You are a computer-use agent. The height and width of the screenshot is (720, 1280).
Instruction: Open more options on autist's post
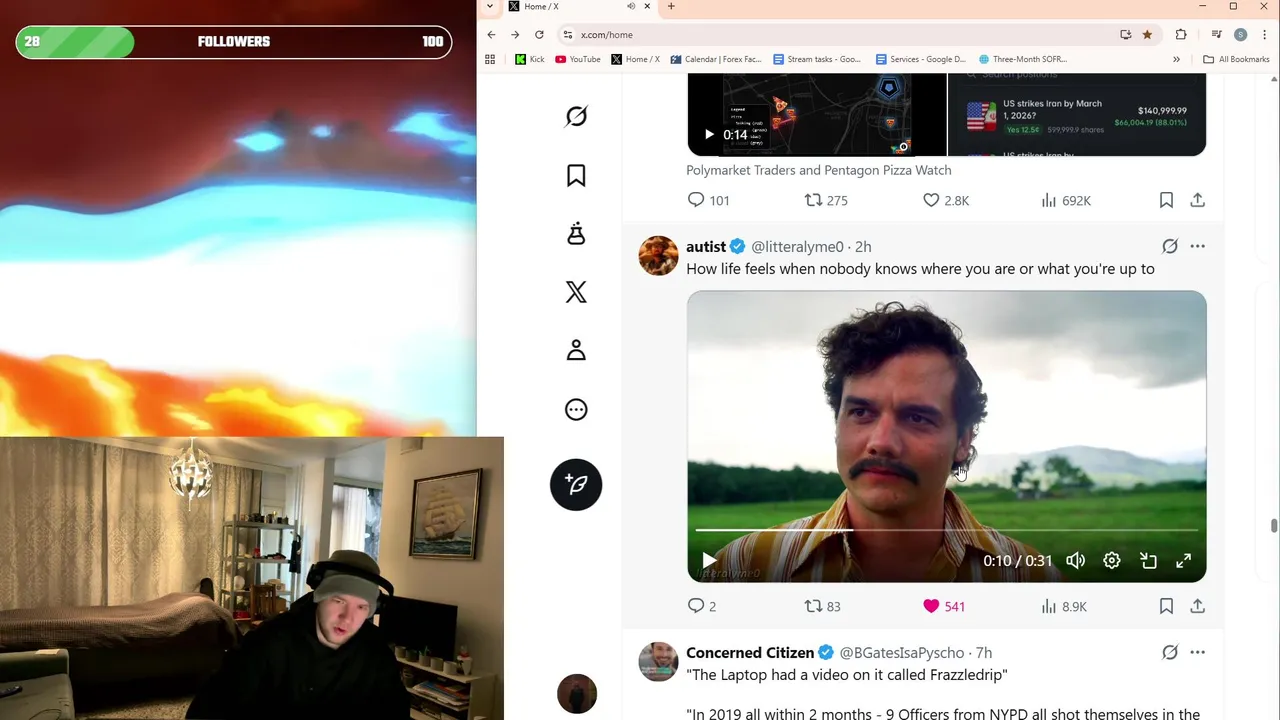[x=1197, y=246]
